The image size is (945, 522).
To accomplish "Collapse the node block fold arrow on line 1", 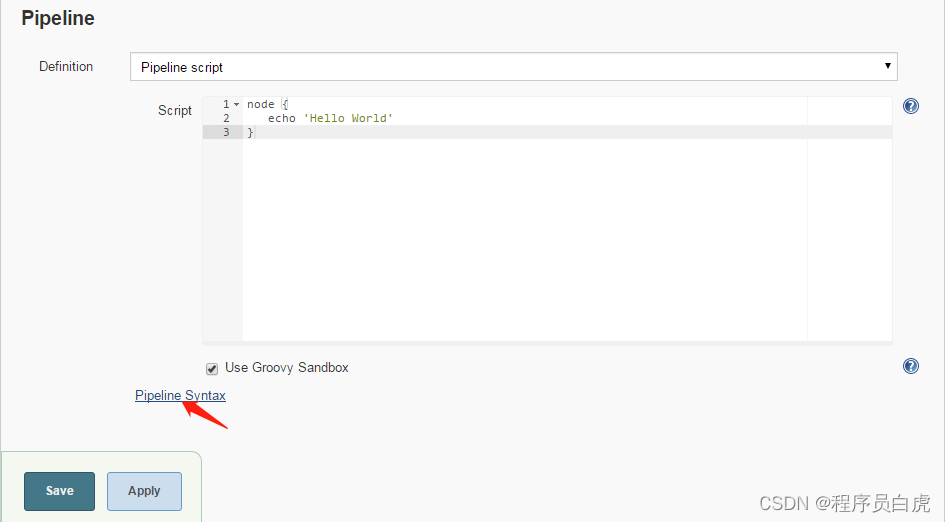I will 236,104.
